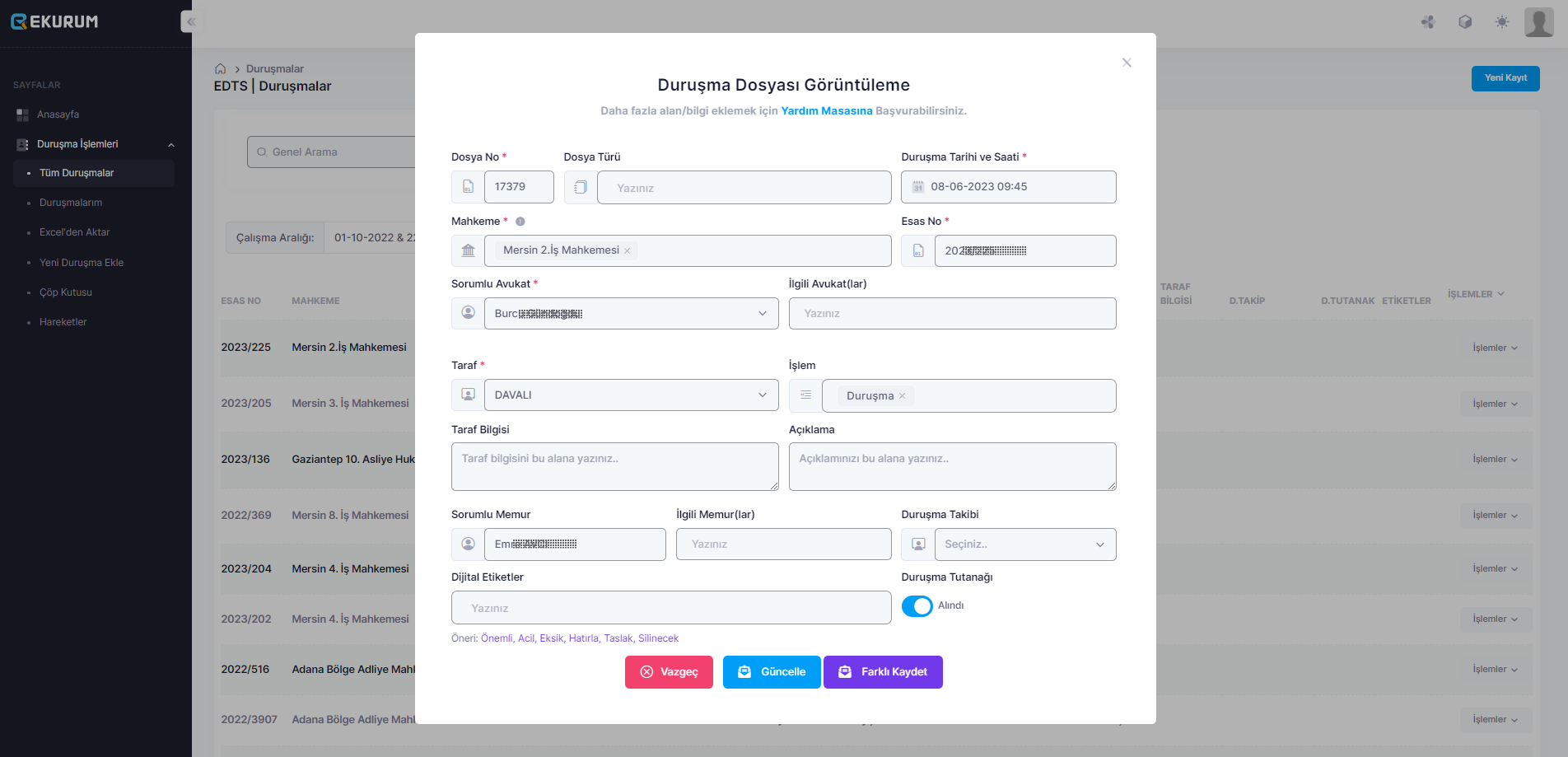Image resolution: width=1568 pixels, height=757 pixels.
Task: Click the 3D cube icon in header
Action: click(x=1464, y=22)
